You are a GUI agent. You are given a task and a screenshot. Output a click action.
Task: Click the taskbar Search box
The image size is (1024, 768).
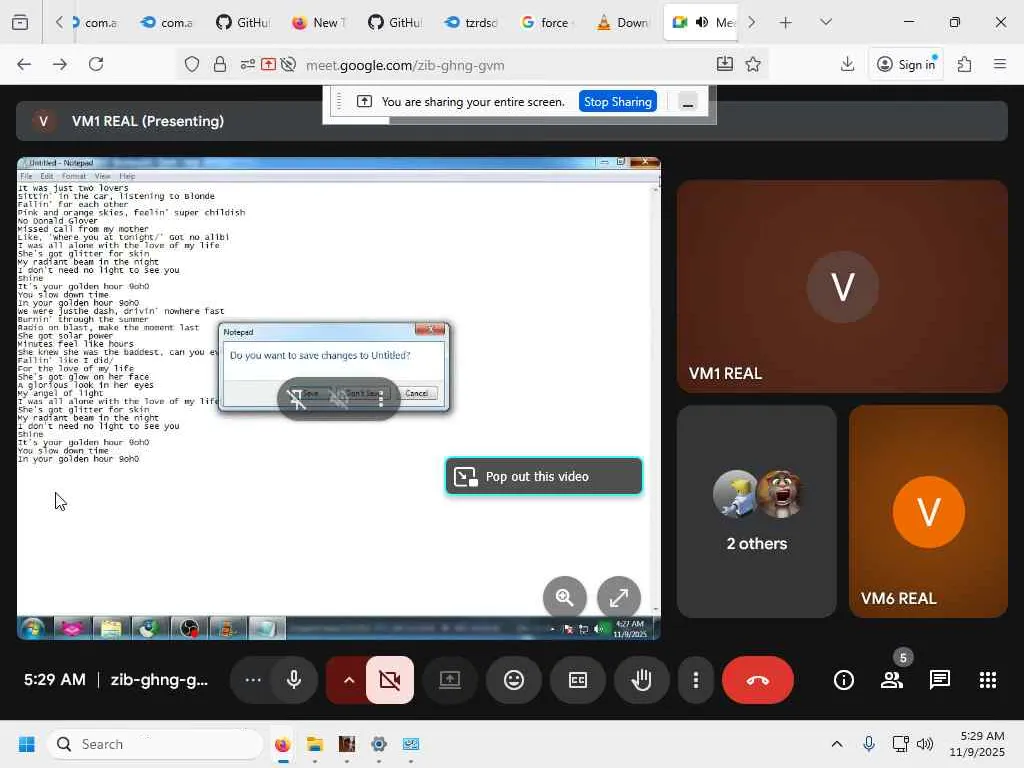pyautogui.click(x=155, y=744)
